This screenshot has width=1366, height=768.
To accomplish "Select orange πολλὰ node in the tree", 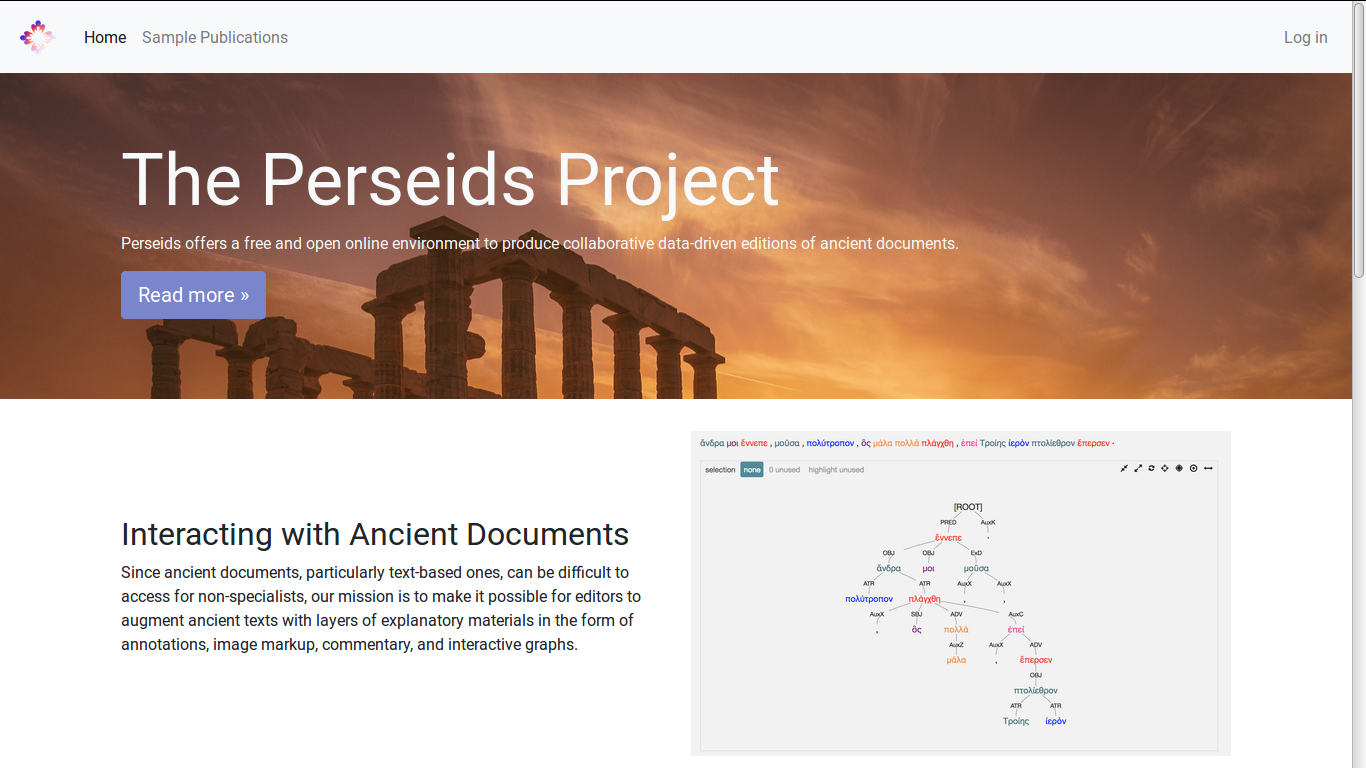I will [956, 630].
